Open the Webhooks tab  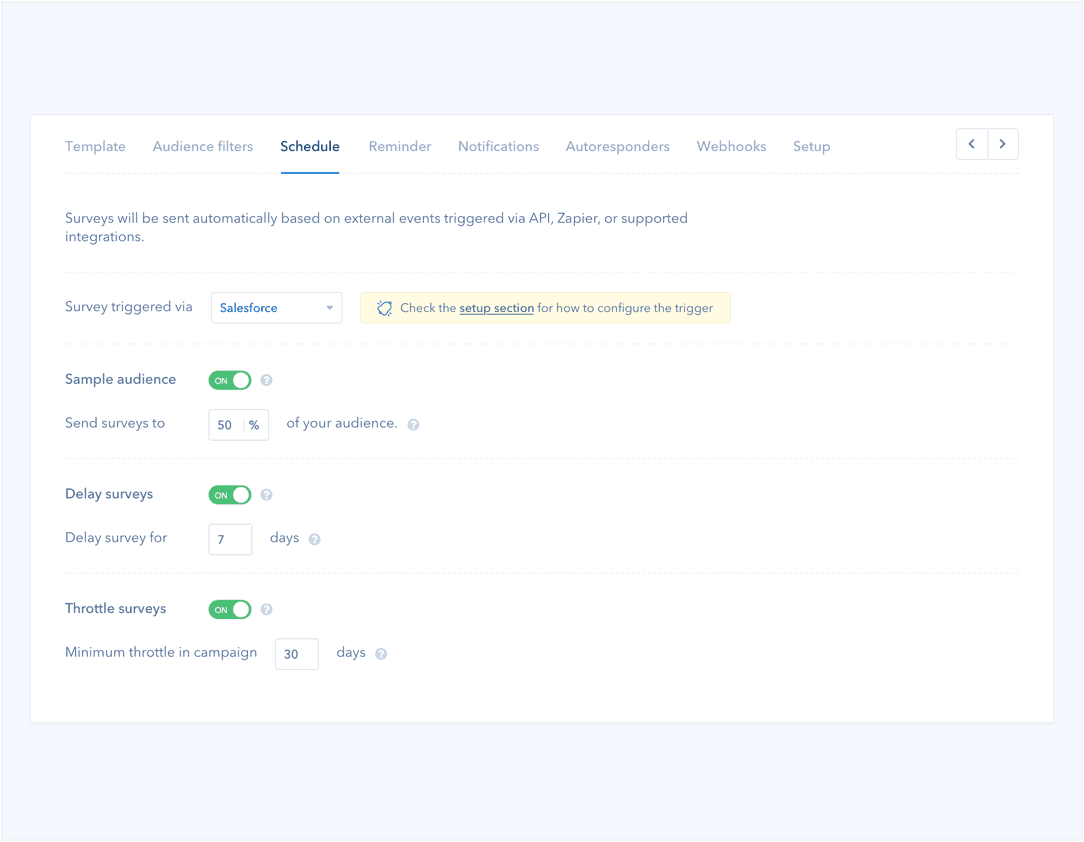coord(731,147)
